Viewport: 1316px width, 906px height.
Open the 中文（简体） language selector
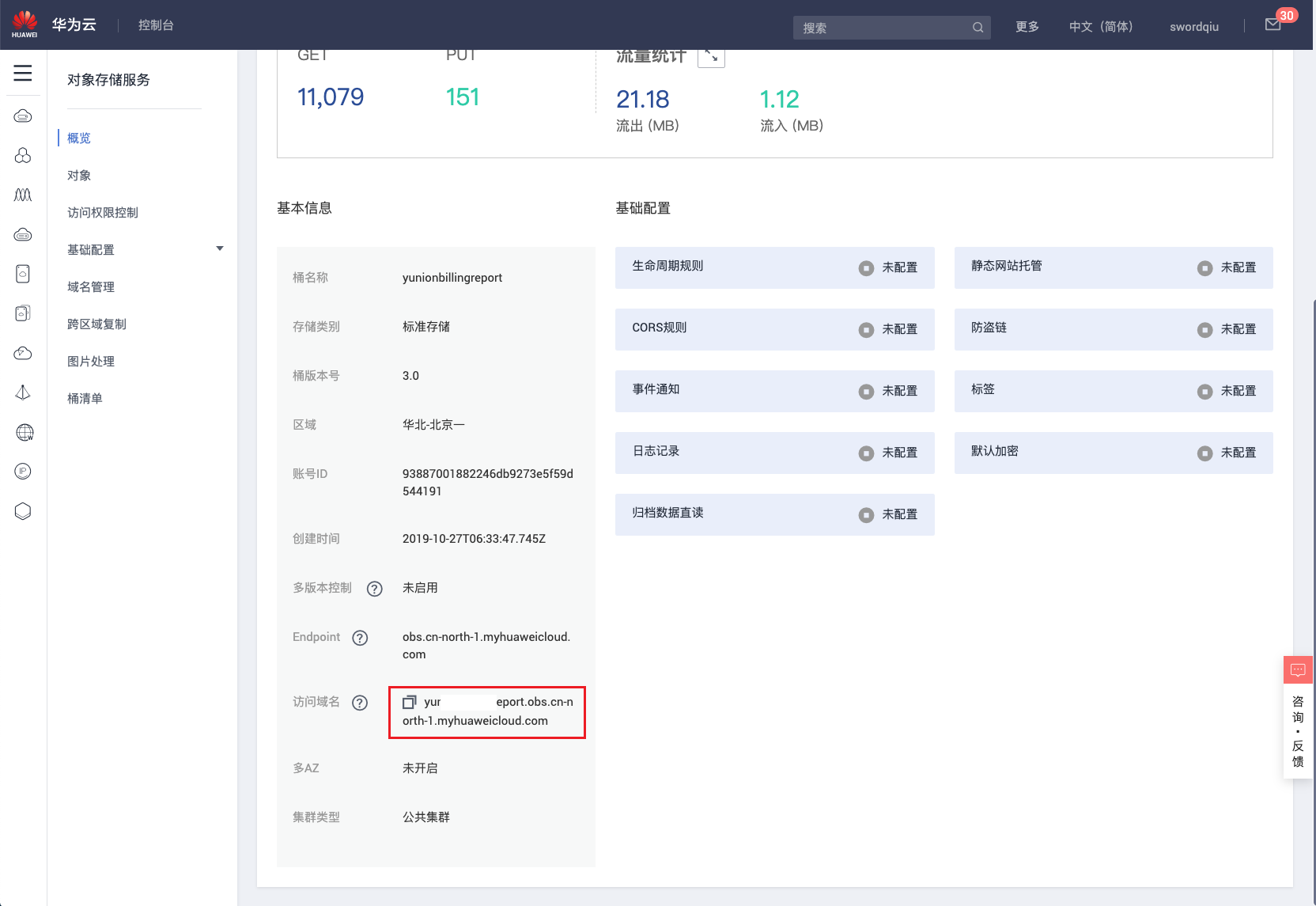point(1100,27)
